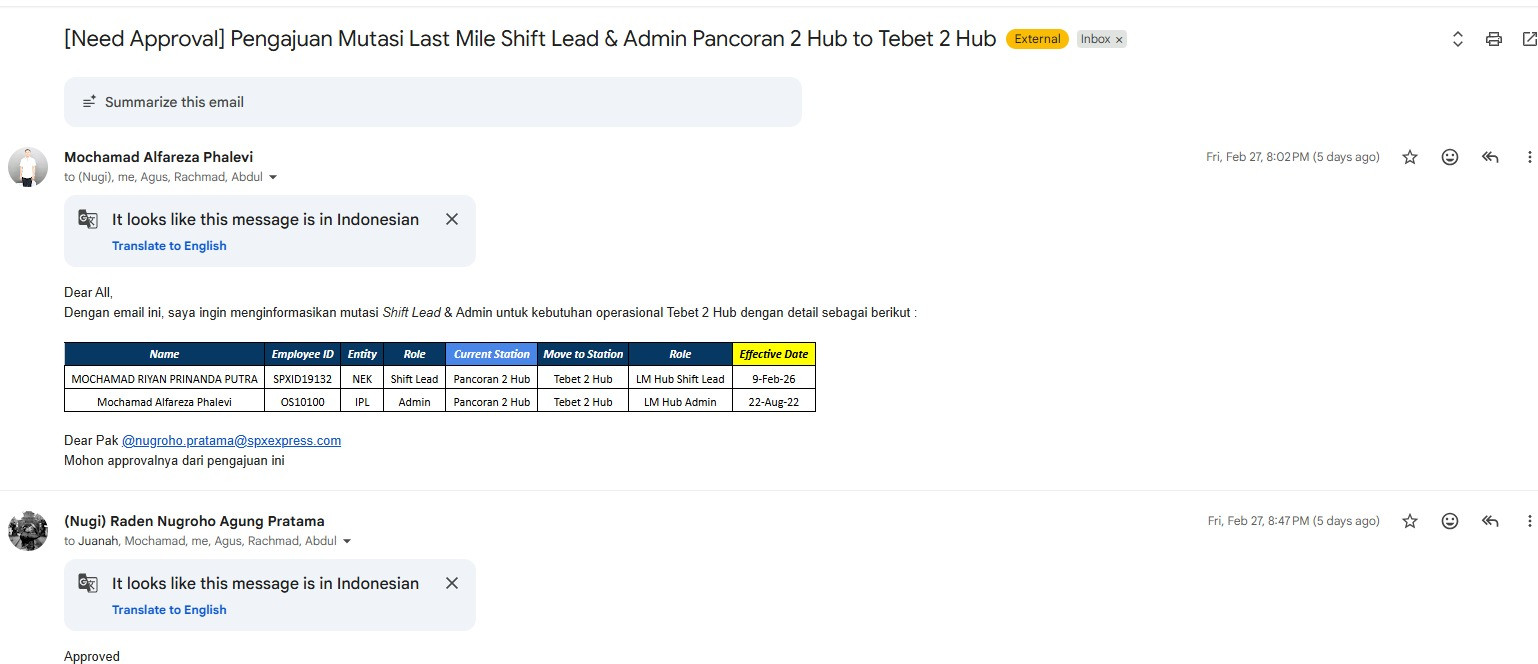The image size is (1538, 664).
Task: Dismiss translation banner on first message
Action: [x=452, y=219]
